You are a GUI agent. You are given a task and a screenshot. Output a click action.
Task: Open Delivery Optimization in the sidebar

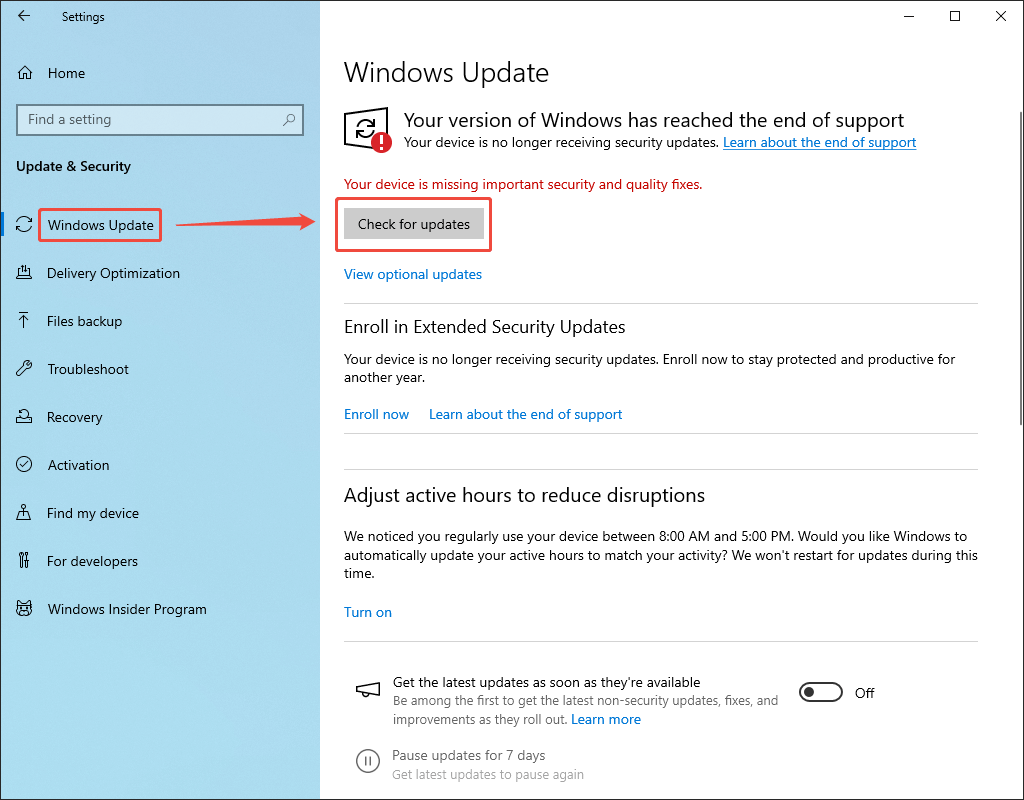pyautogui.click(x=113, y=273)
